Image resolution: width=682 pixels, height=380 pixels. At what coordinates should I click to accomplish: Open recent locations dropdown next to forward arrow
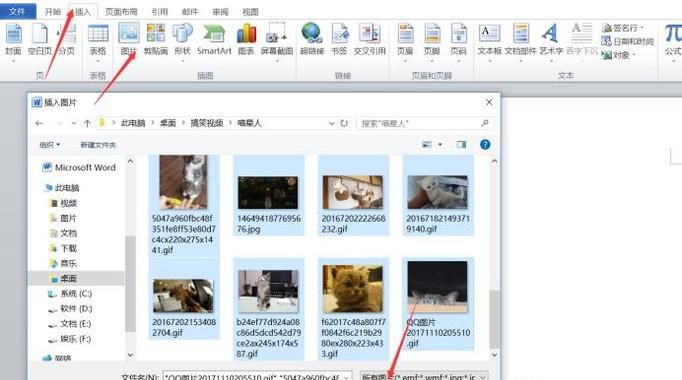74,123
